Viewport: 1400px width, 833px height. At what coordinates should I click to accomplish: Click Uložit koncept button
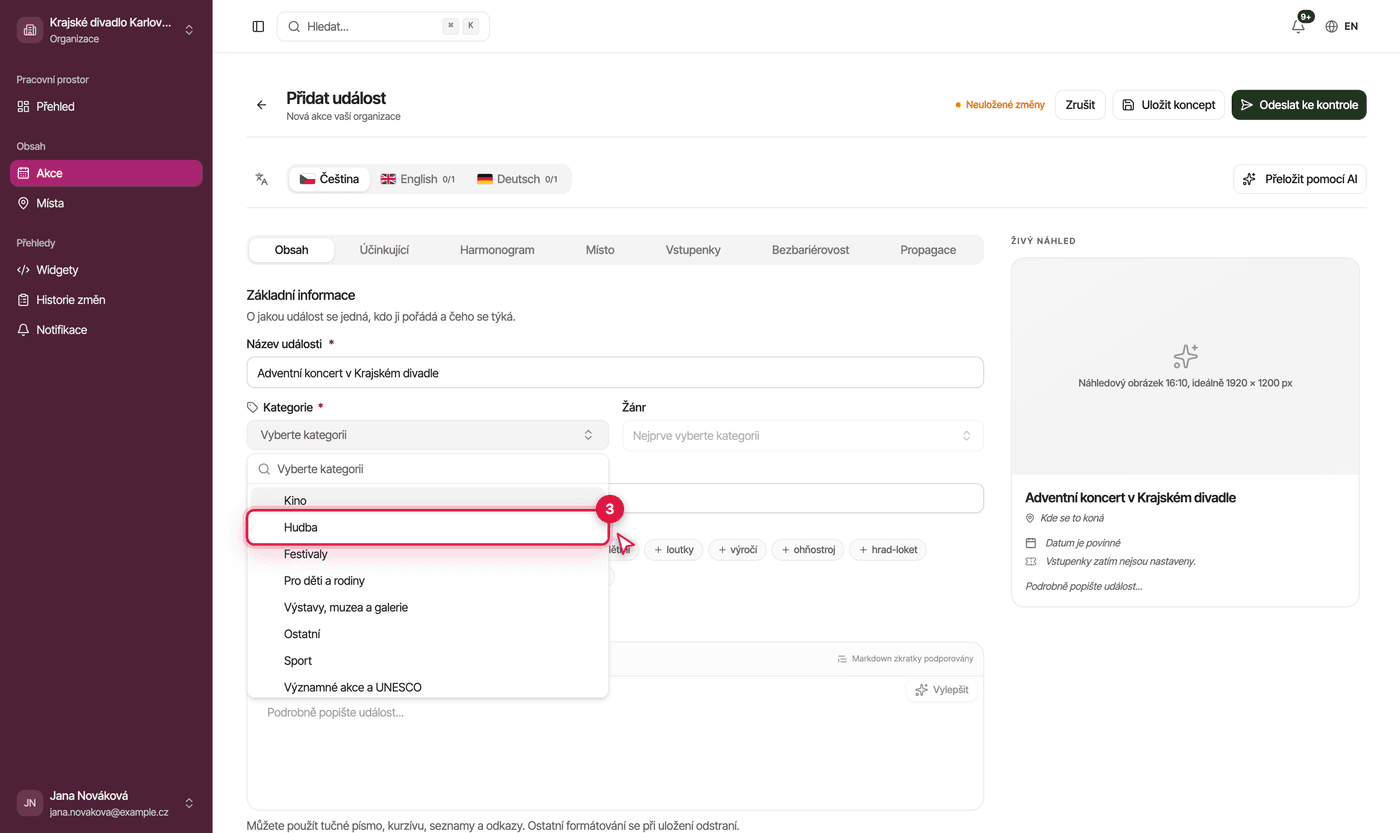tap(1169, 105)
